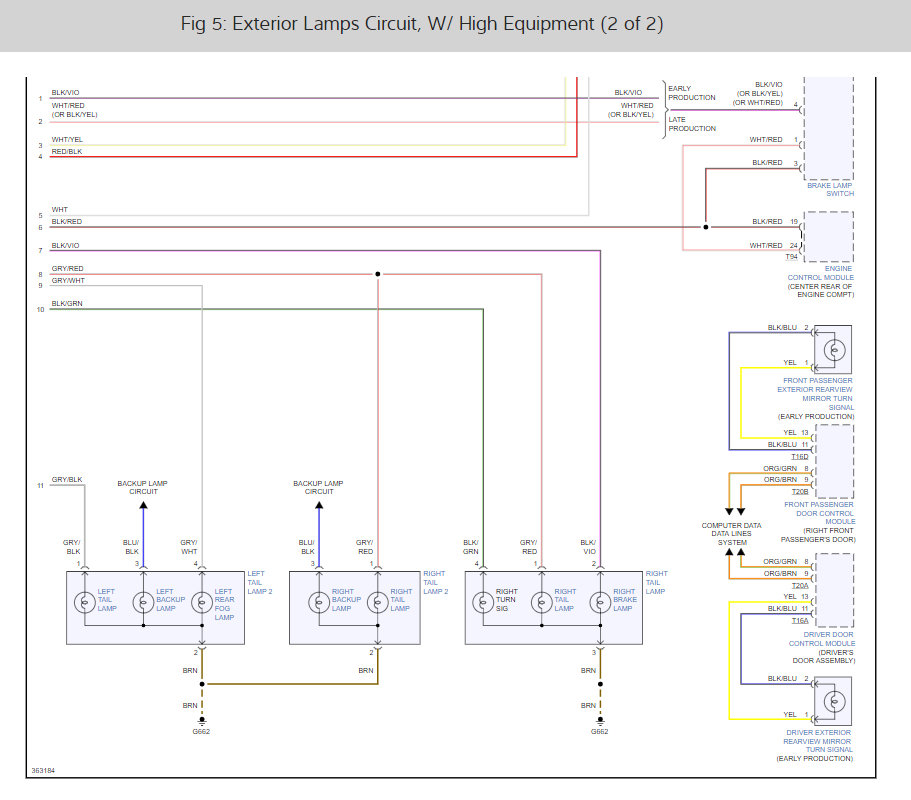The image size is (911, 800).
Task: Click the RED/BLK wire label at line 4
Action: [67, 152]
